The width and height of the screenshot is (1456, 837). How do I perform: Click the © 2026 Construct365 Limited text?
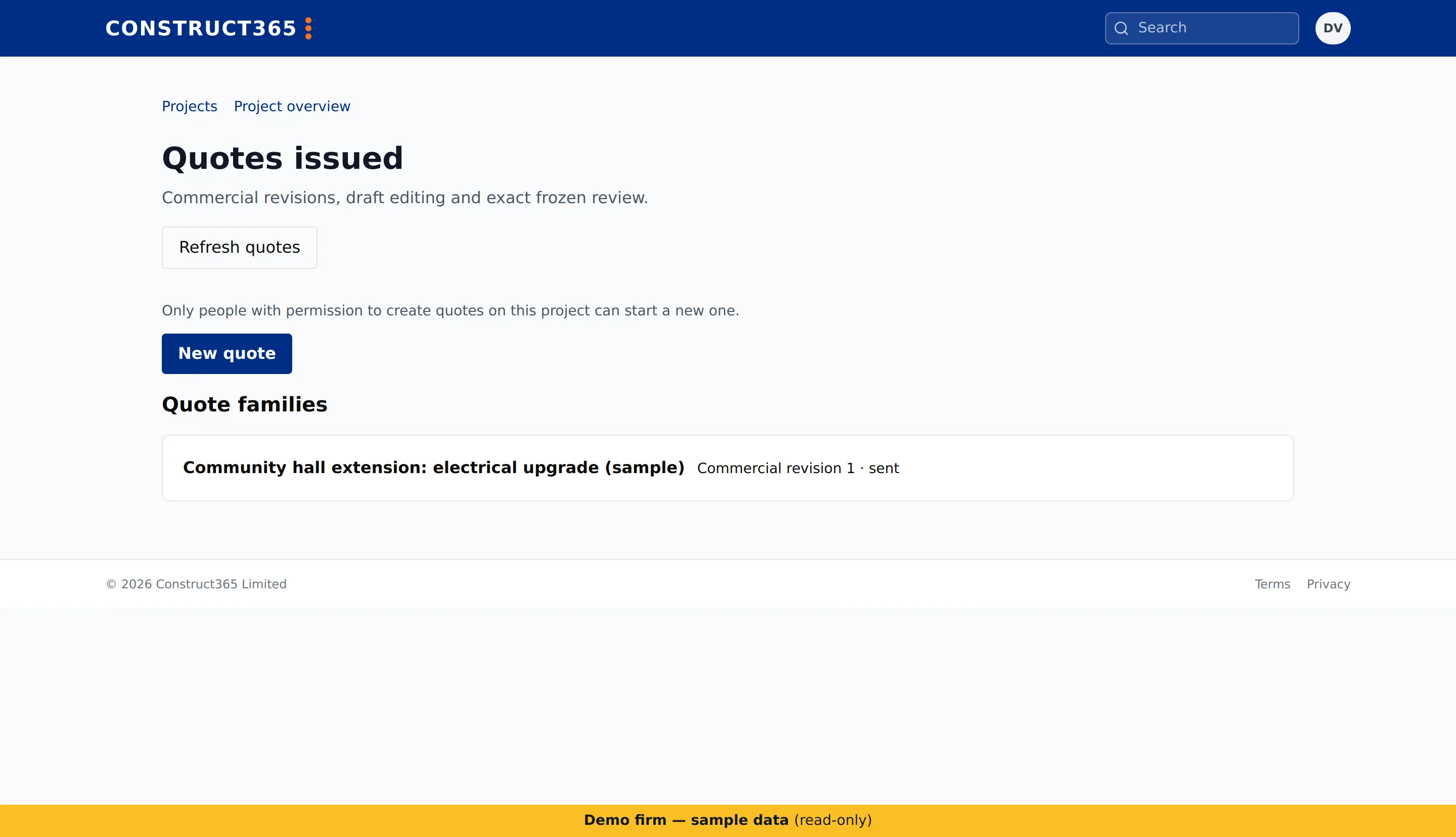pos(196,584)
